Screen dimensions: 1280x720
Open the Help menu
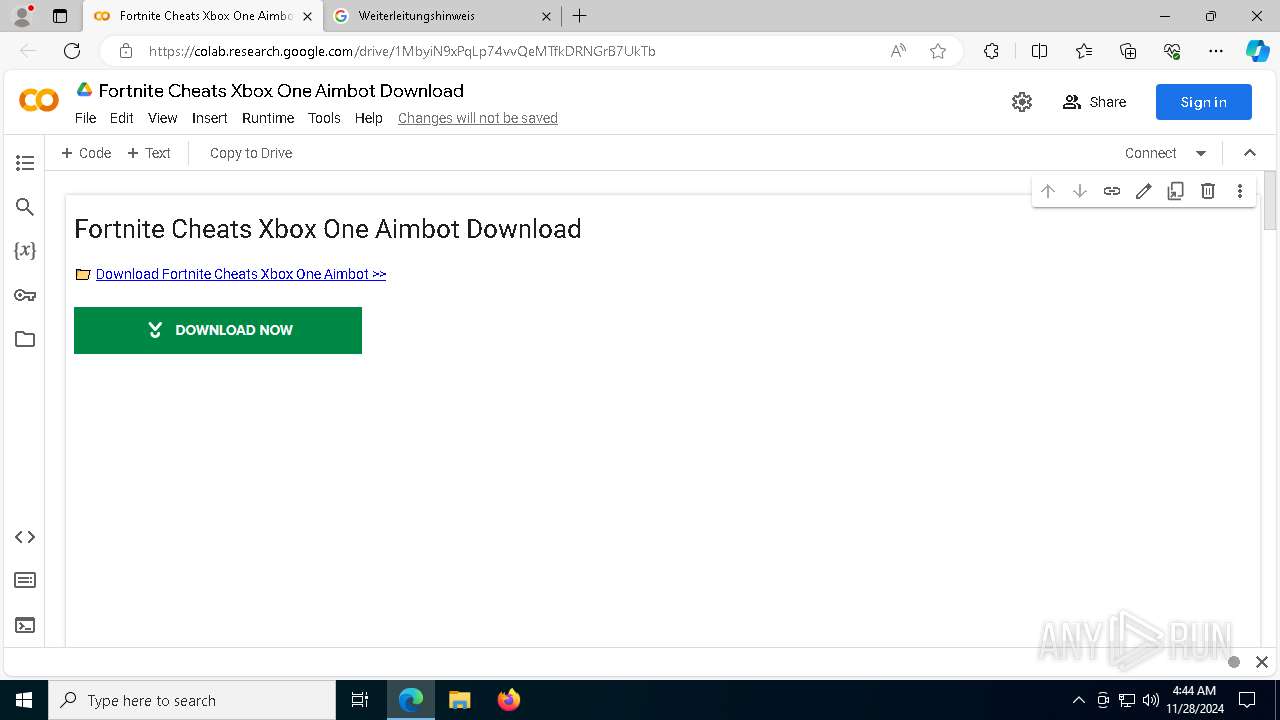(x=369, y=118)
